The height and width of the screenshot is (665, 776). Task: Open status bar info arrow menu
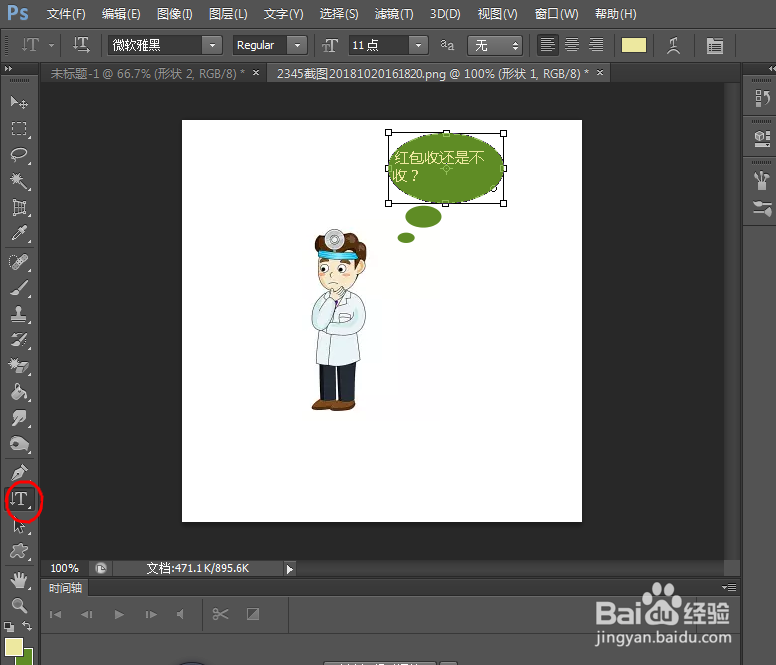290,569
